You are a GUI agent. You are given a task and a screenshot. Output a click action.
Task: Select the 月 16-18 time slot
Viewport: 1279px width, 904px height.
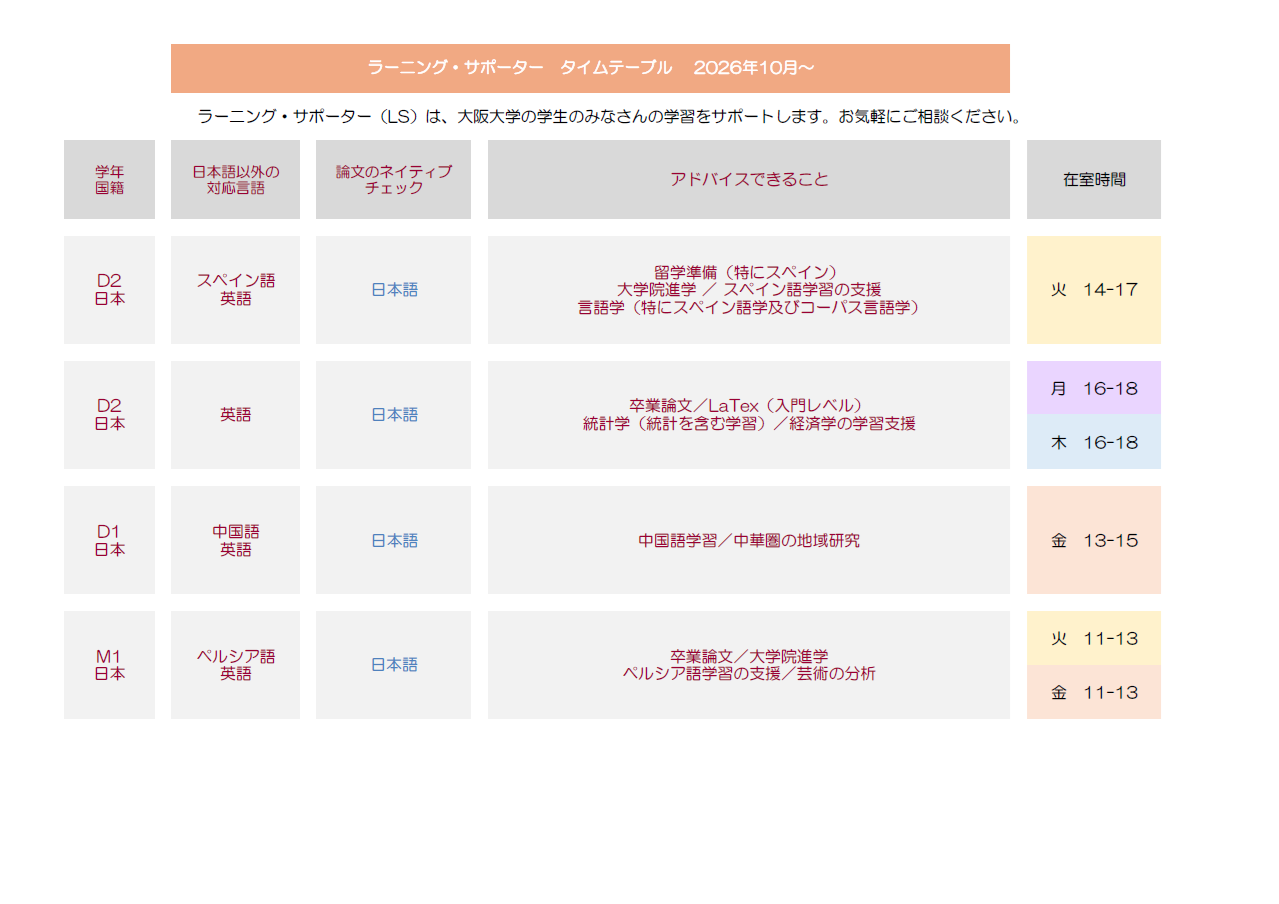[x=1094, y=388]
